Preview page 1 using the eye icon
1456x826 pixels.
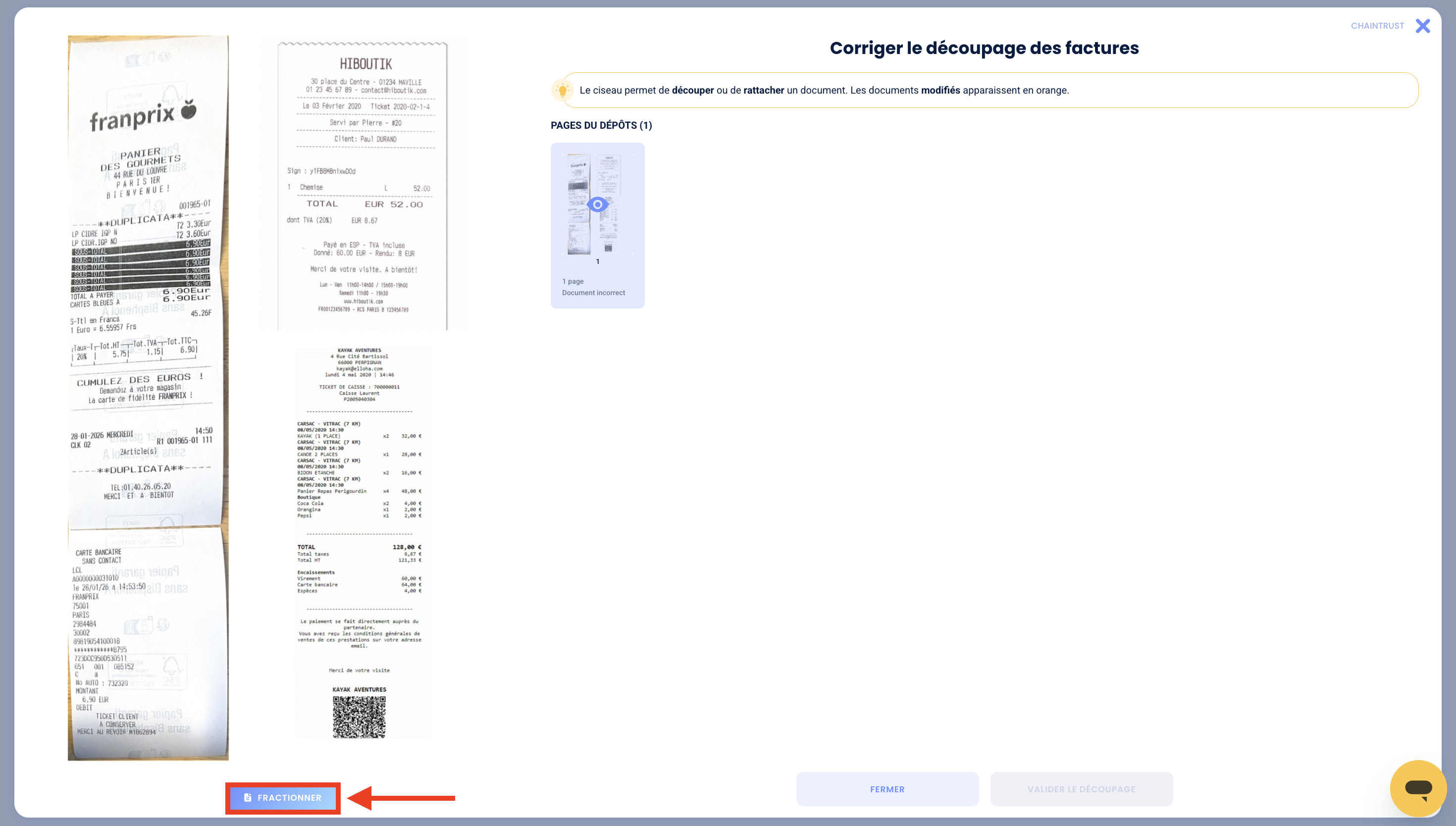(597, 204)
